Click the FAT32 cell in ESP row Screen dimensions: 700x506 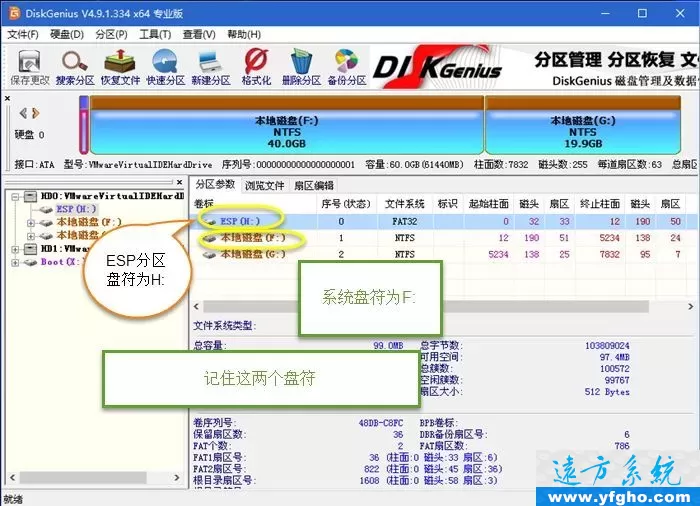tap(404, 221)
